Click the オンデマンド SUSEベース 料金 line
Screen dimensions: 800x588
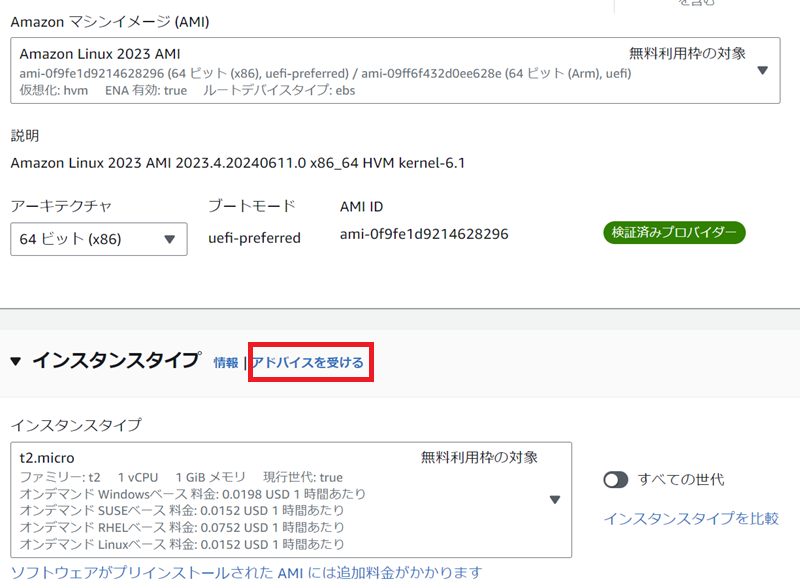[182, 510]
